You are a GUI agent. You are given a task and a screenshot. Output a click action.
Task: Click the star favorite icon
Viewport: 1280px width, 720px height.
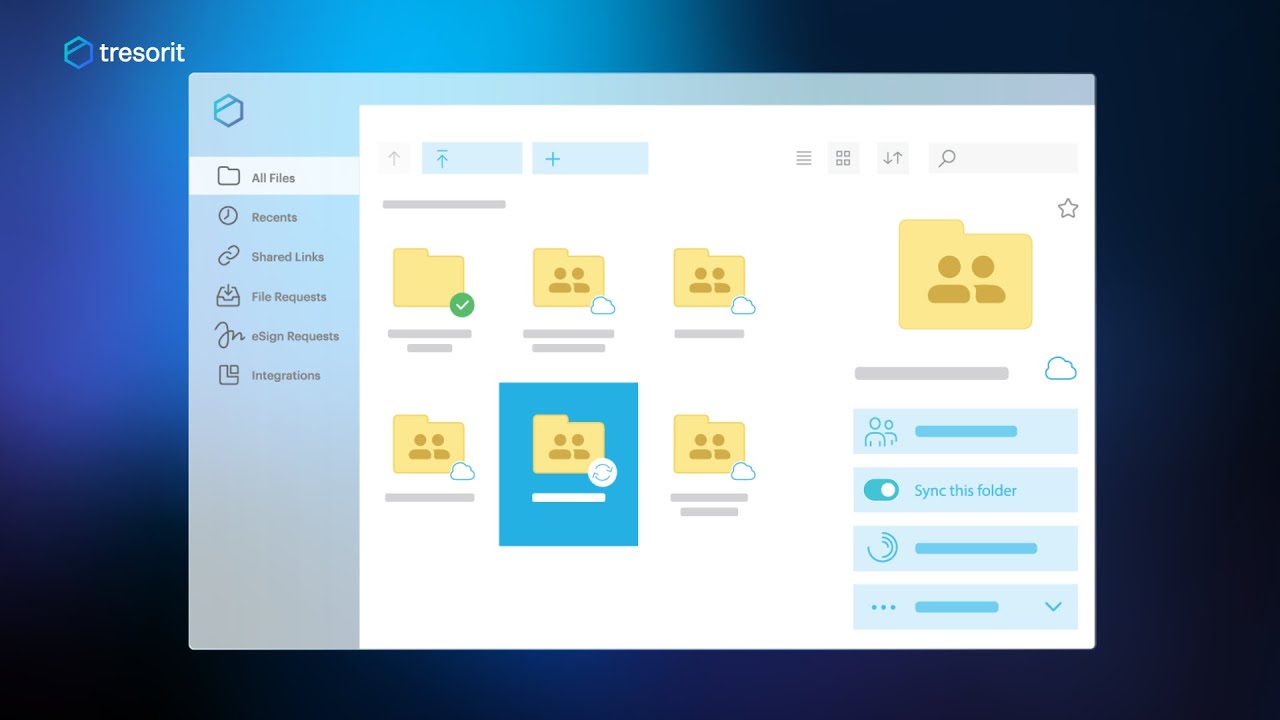tap(1068, 208)
